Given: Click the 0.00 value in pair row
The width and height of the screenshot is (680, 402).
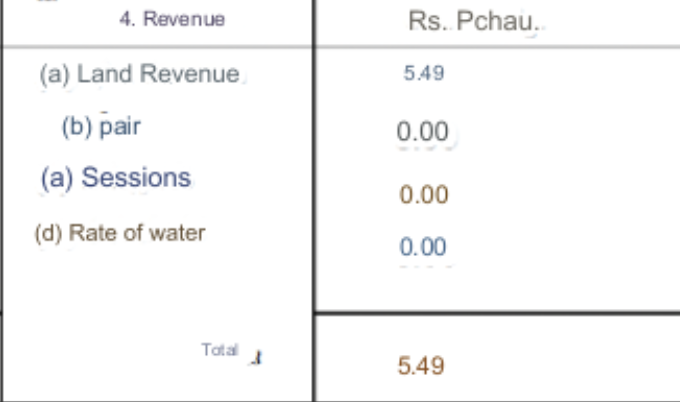Looking at the screenshot, I should [x=422, y=132].
